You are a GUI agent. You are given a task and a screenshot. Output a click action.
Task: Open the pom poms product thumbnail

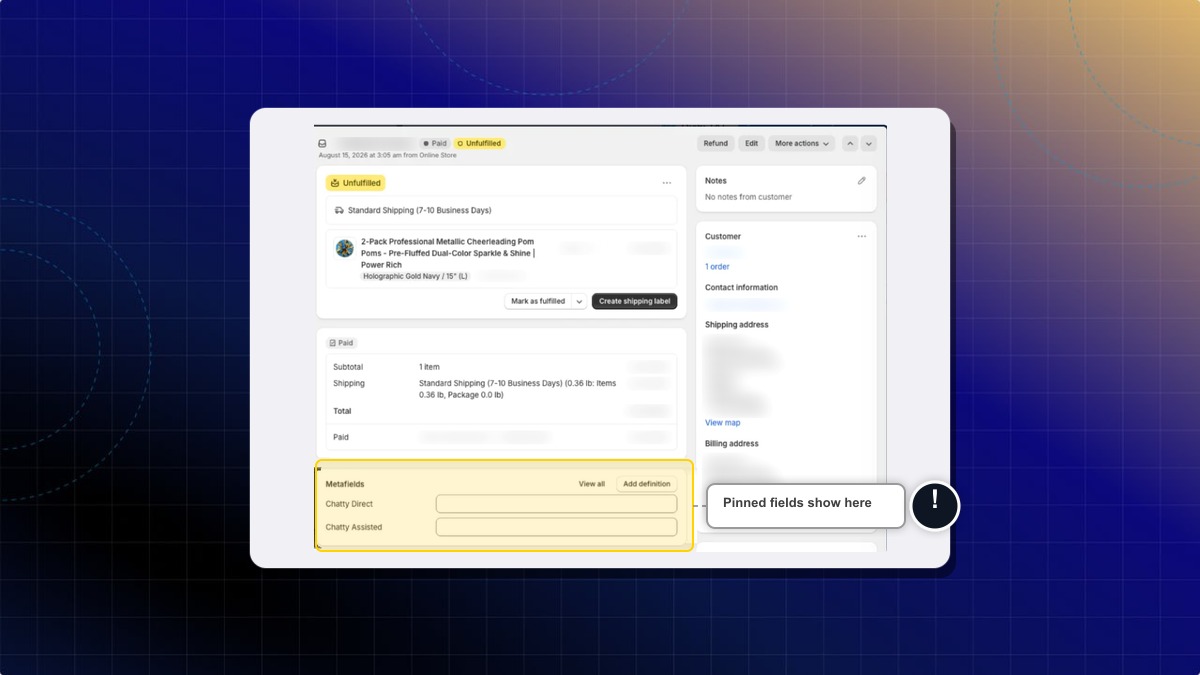click(x=345, y=248)
